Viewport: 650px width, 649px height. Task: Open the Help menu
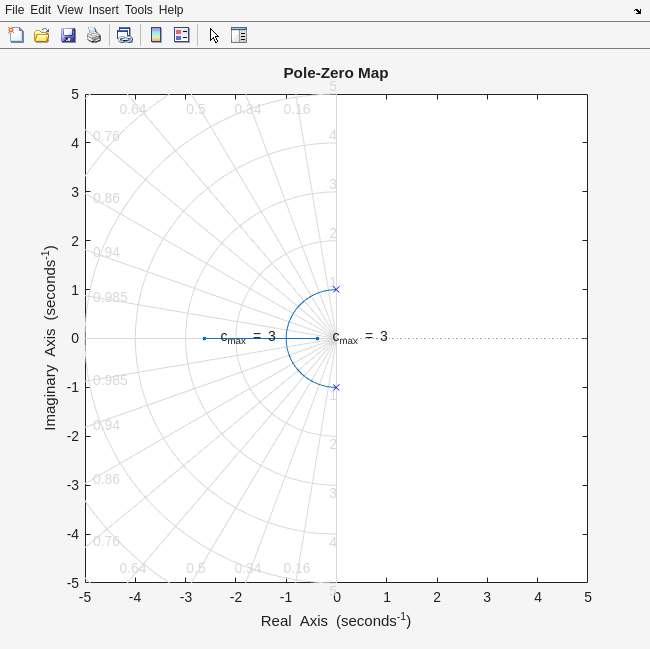click(171, 10)
